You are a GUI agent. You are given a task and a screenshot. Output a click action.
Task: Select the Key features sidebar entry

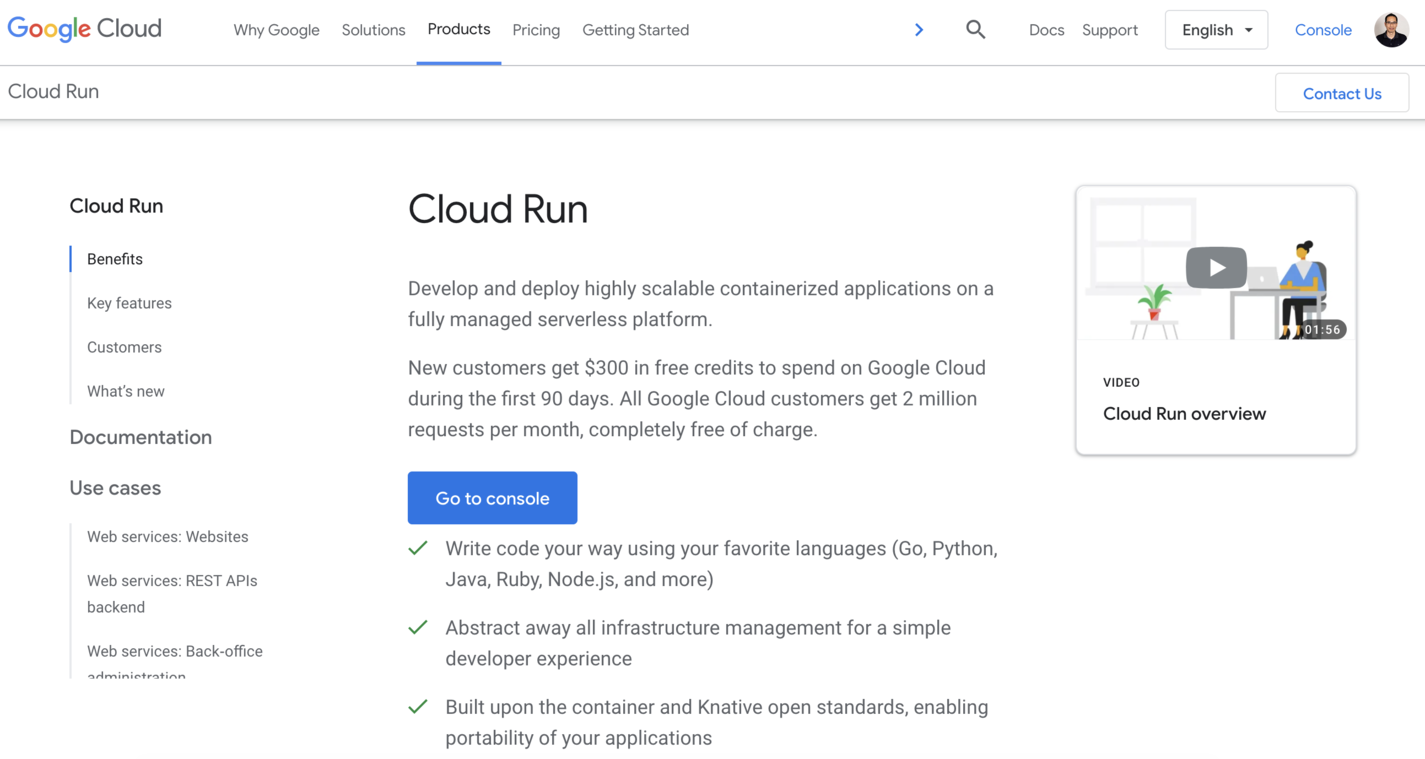(129, 302)
